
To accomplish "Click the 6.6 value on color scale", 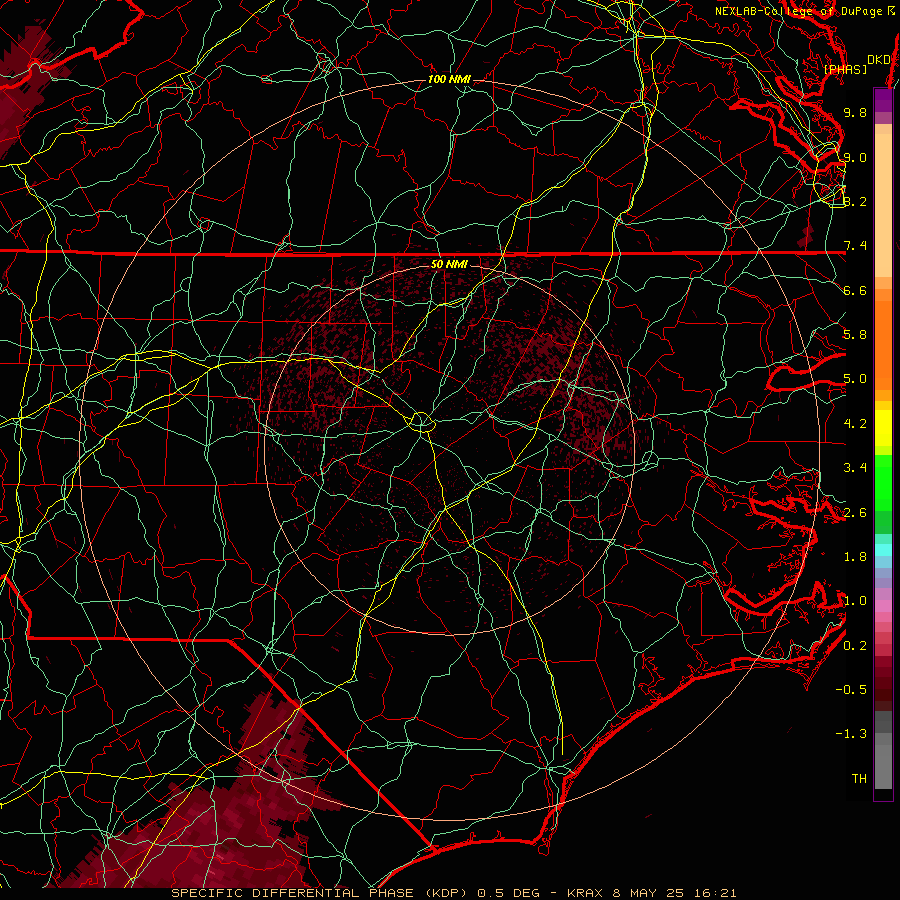I will pyautogui.click(x=855, y=290).
